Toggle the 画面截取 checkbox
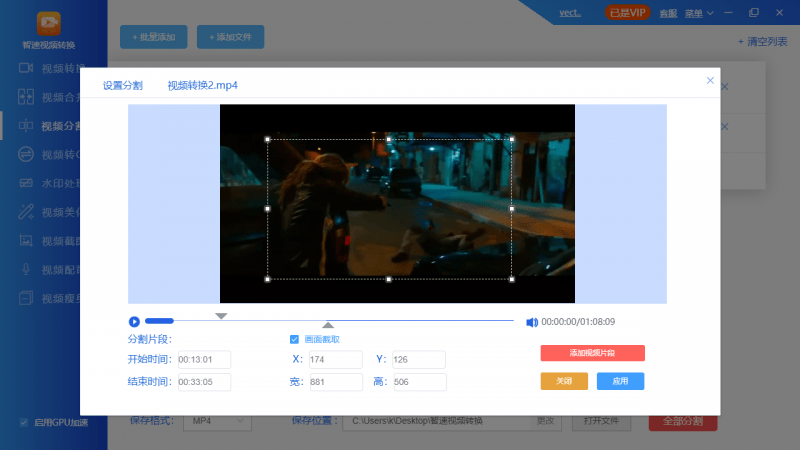Screen dimensions: 800x450 point(294,339)
